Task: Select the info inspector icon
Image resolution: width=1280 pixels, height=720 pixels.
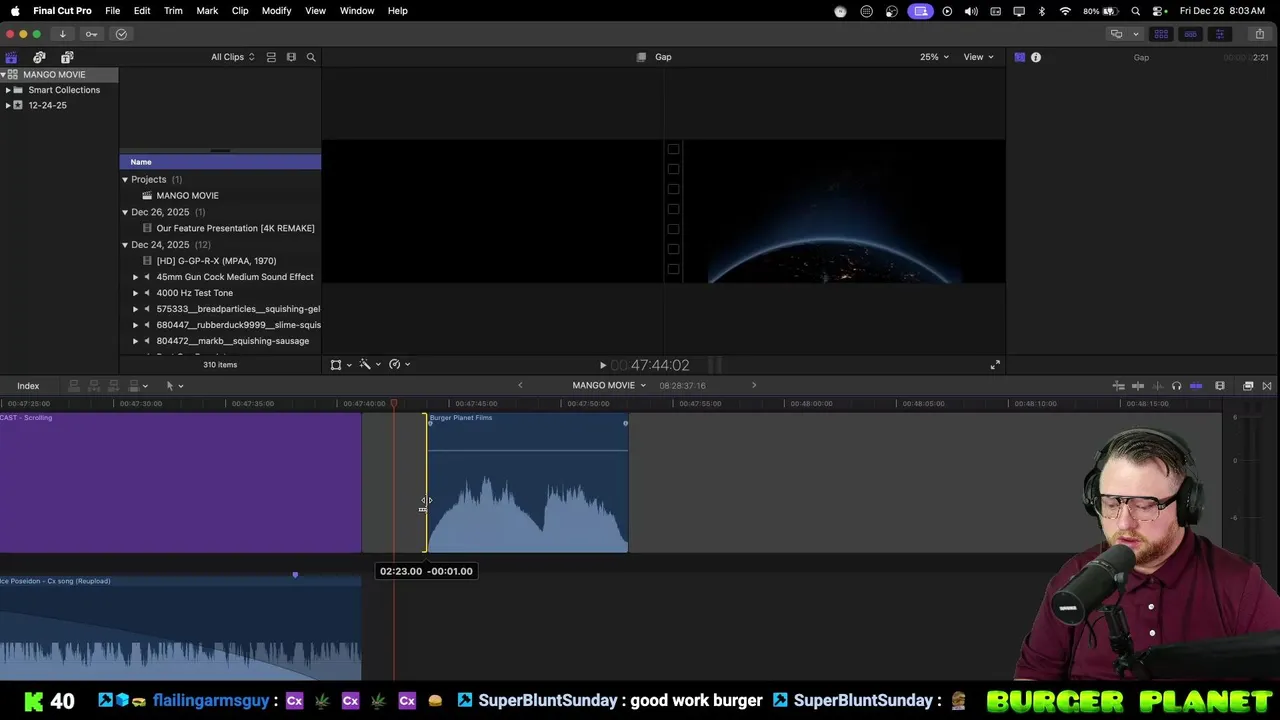Action: tap(1036, 57)
